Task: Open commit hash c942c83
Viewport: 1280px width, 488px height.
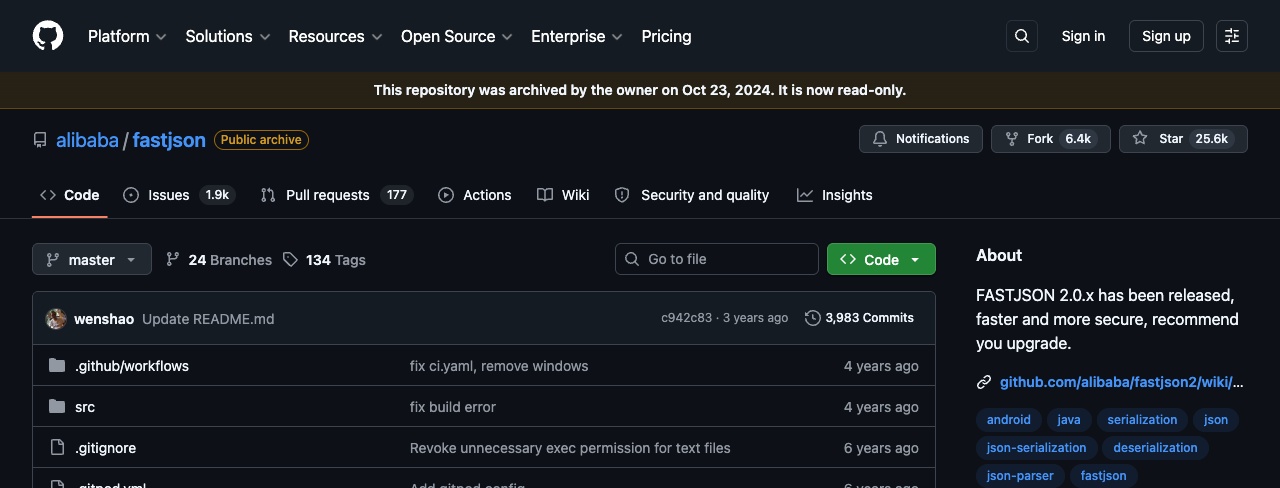Action: pyautogui.click(x=686, y=318)
